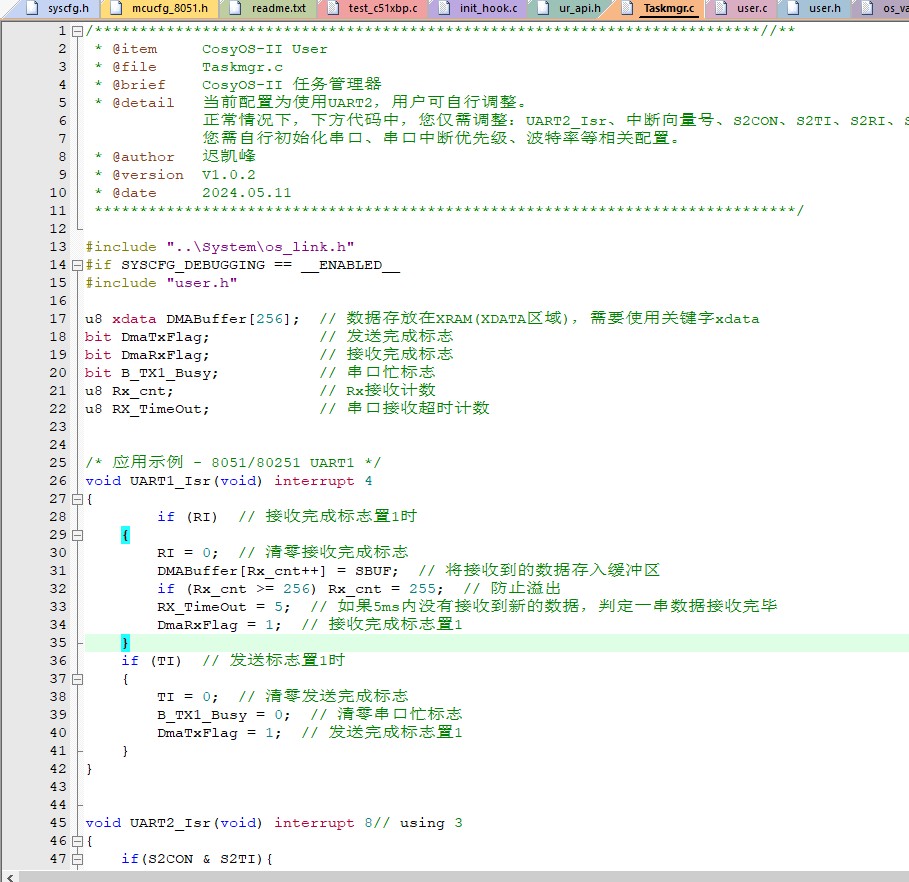
Task: Collapse the if (RI) block at line 29
Action: pyautogui.click(x=77, y=535)
